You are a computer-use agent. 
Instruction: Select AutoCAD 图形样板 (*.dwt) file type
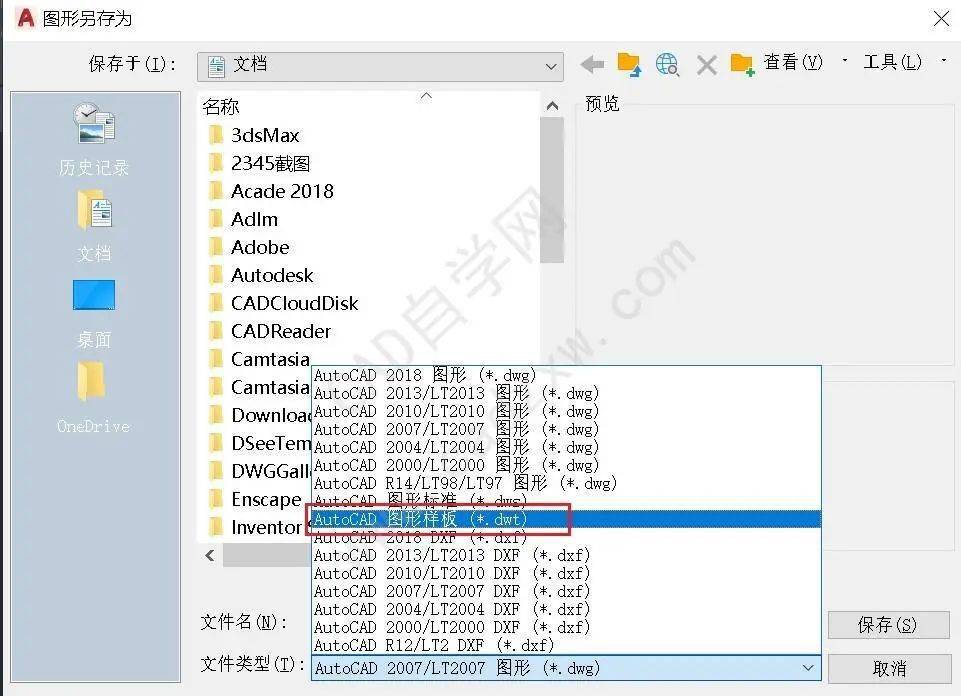coord(566,520)
